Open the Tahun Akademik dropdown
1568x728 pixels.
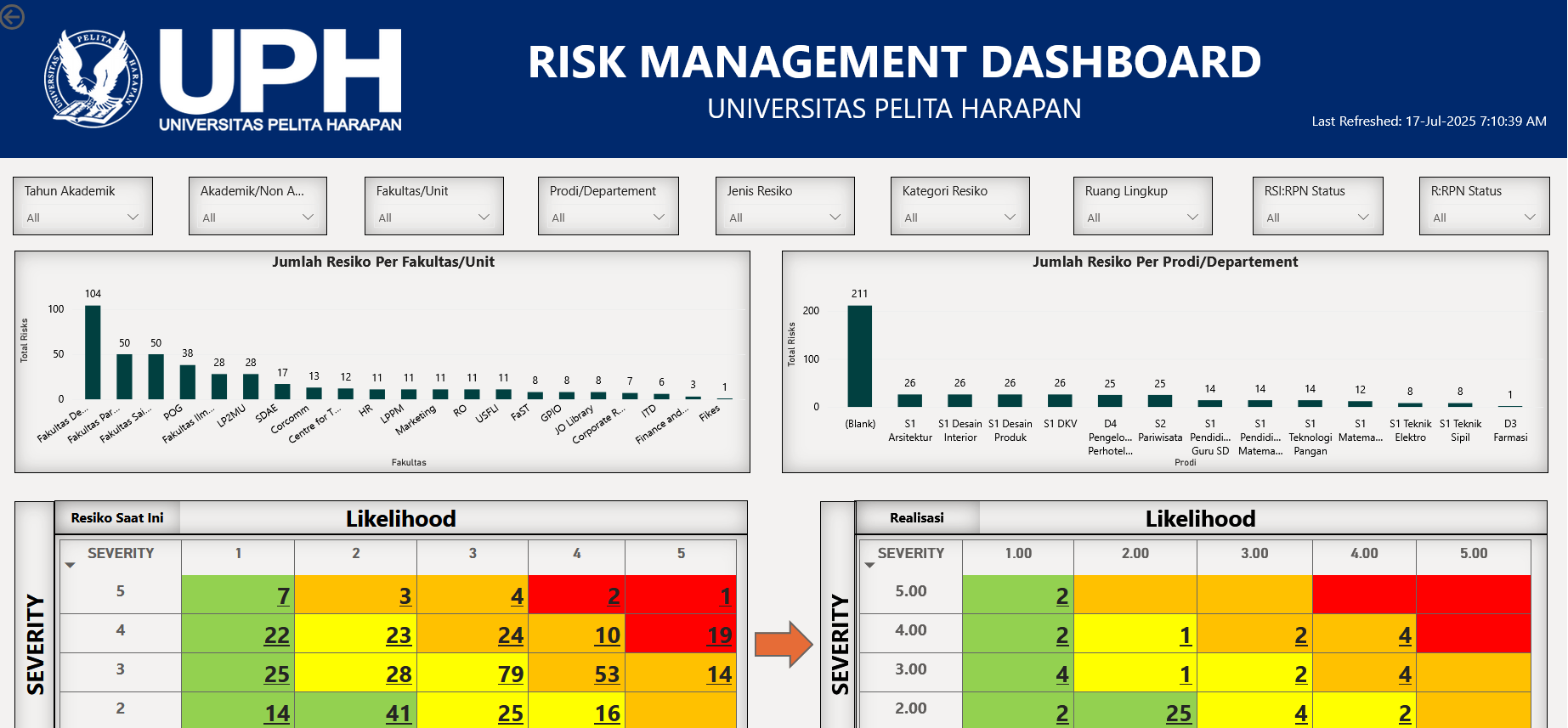tap(82, 217)
